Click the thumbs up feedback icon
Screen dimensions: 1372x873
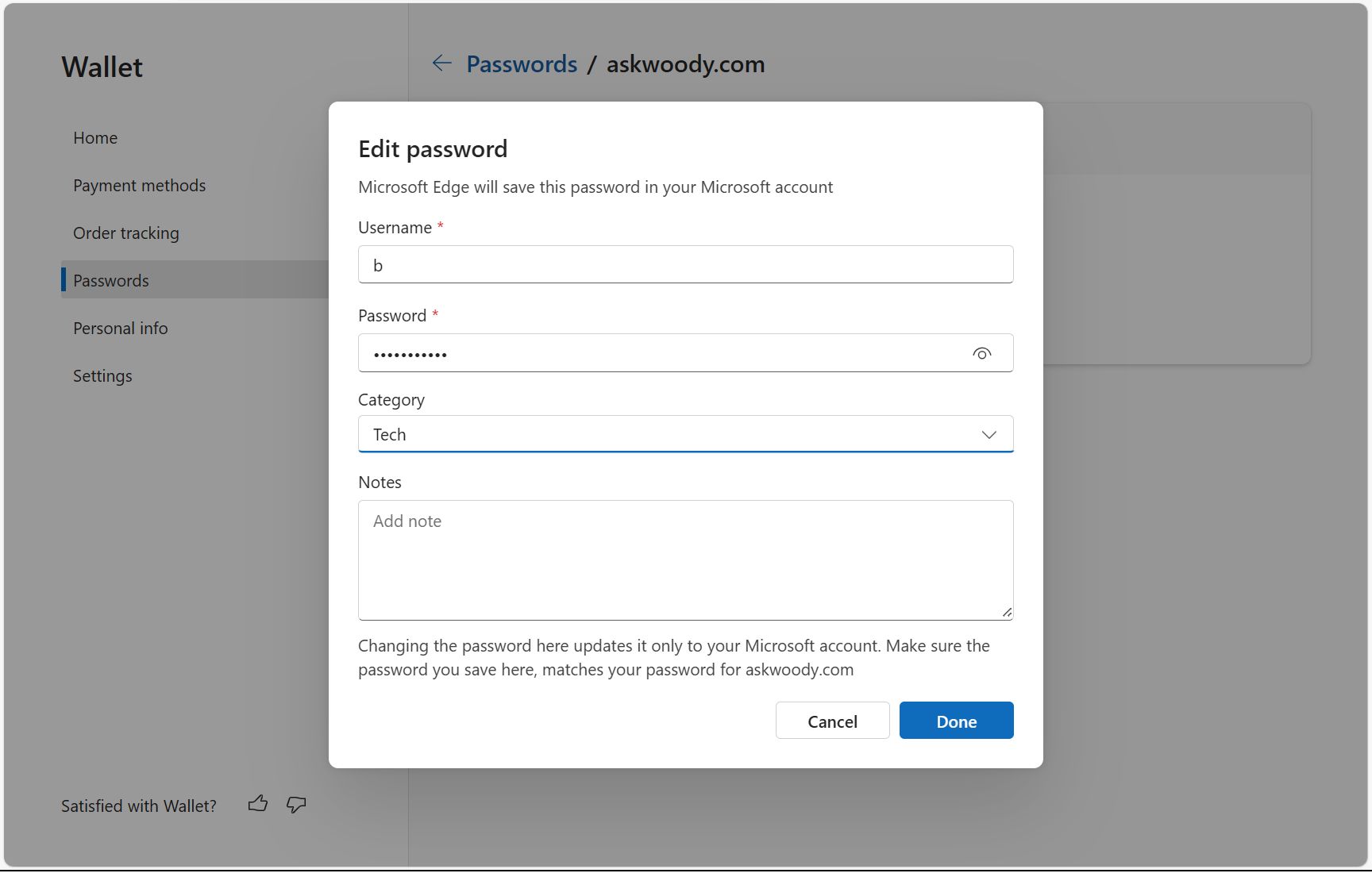point(258,804)
